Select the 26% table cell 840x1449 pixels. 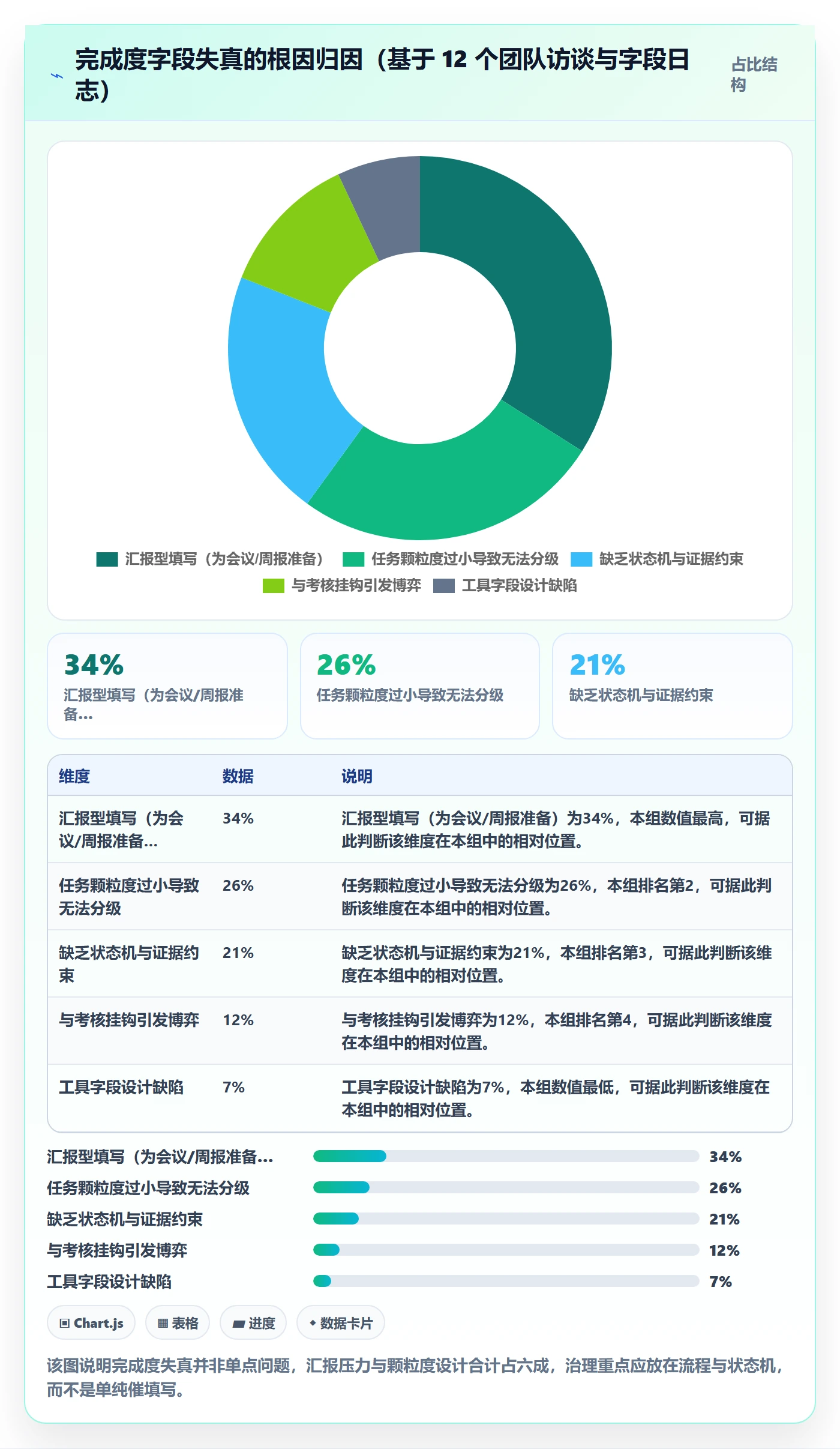[x=238, y=885]
